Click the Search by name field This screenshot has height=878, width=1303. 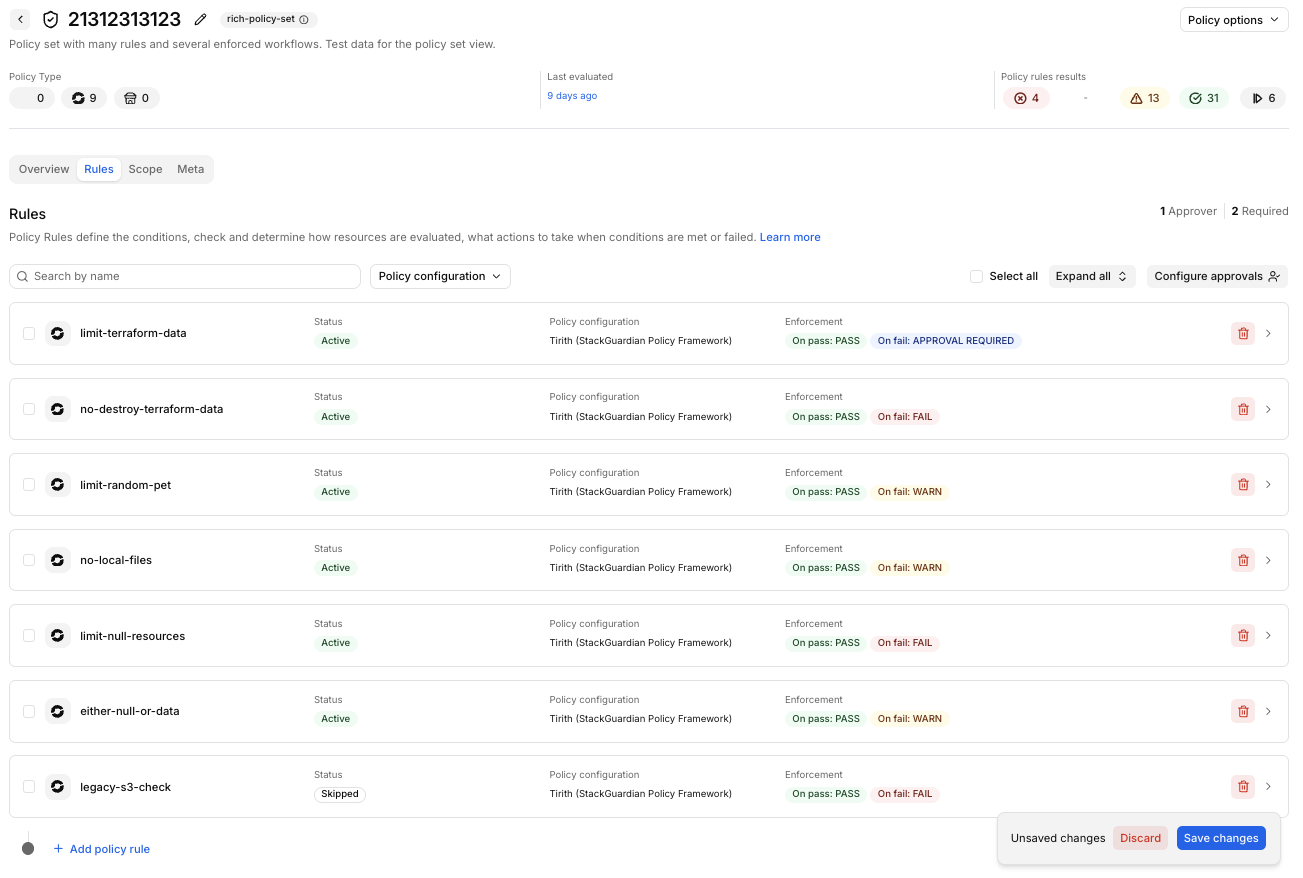coord(185,276)
